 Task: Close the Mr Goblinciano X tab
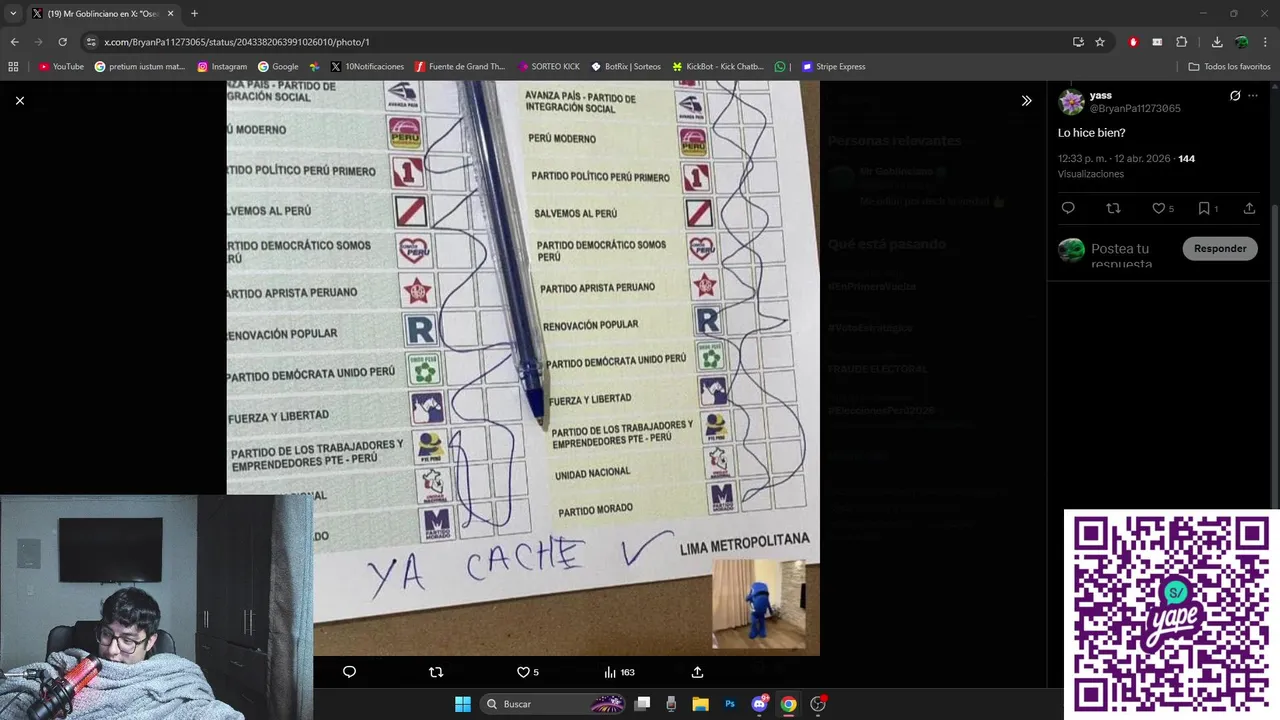coord(170,13)
